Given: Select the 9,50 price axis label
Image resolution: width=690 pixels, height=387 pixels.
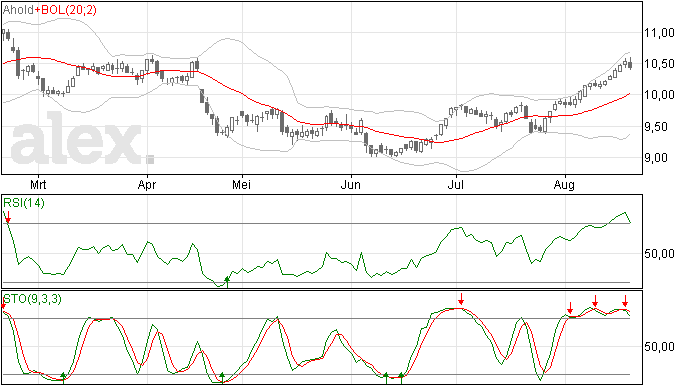Looking at the screenshot, I should coord(659,127).
